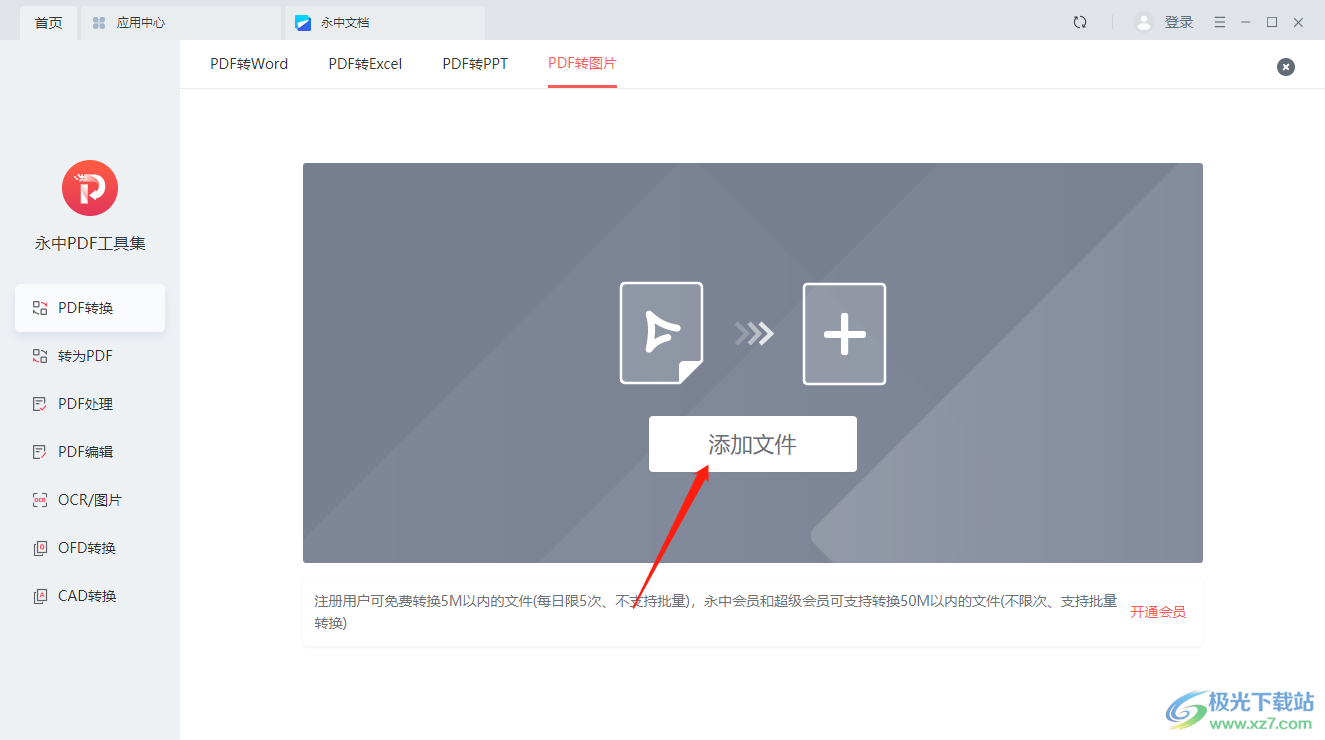Open the 首页 tab
Viewport: 1325px width, 740px height.
(x=48, y=22)
